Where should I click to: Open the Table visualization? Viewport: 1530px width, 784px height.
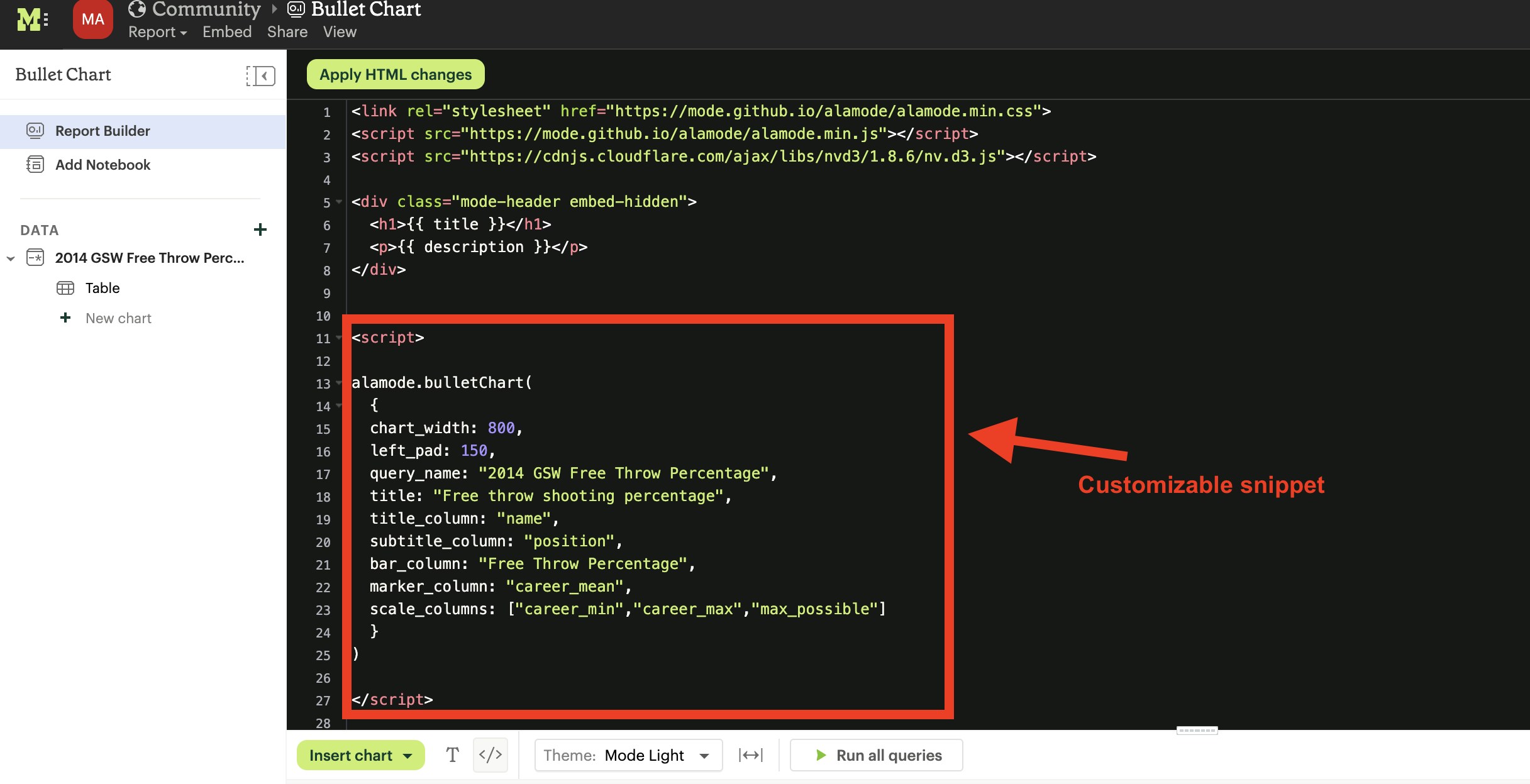pos(103,288)
